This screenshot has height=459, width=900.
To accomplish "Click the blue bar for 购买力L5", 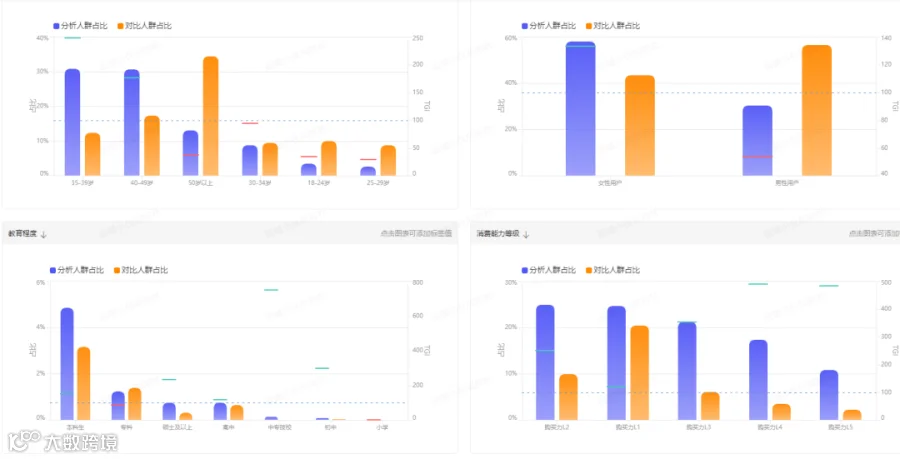I will point(829,395).
